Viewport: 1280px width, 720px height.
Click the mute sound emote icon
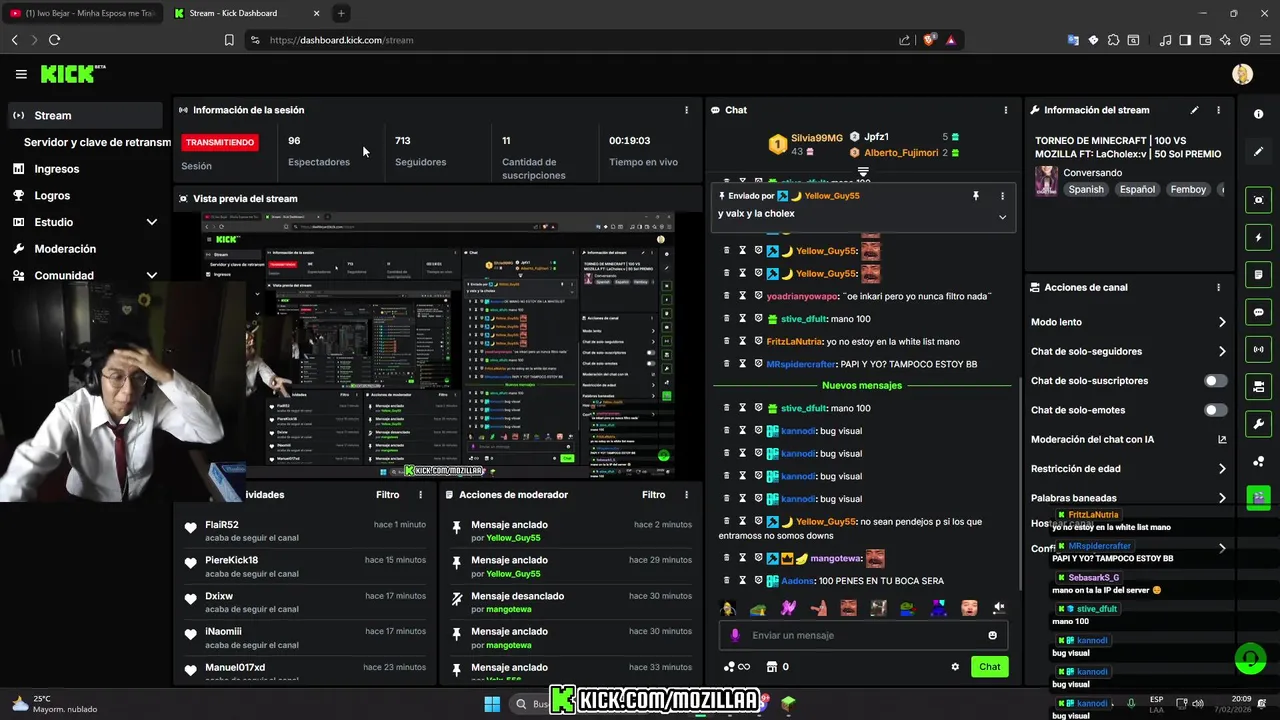(x=998, y=608)
